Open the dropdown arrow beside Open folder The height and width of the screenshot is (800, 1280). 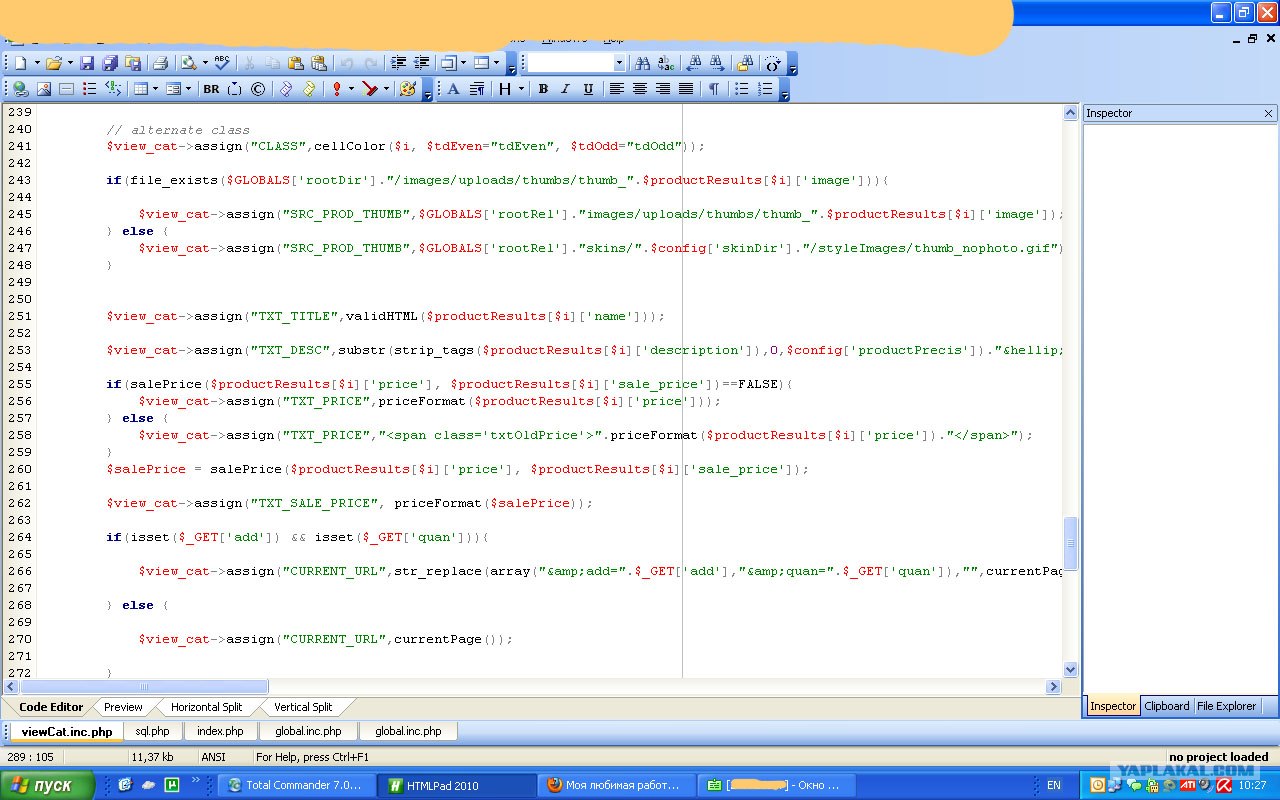pyautogui.click(x=69, y=63)
